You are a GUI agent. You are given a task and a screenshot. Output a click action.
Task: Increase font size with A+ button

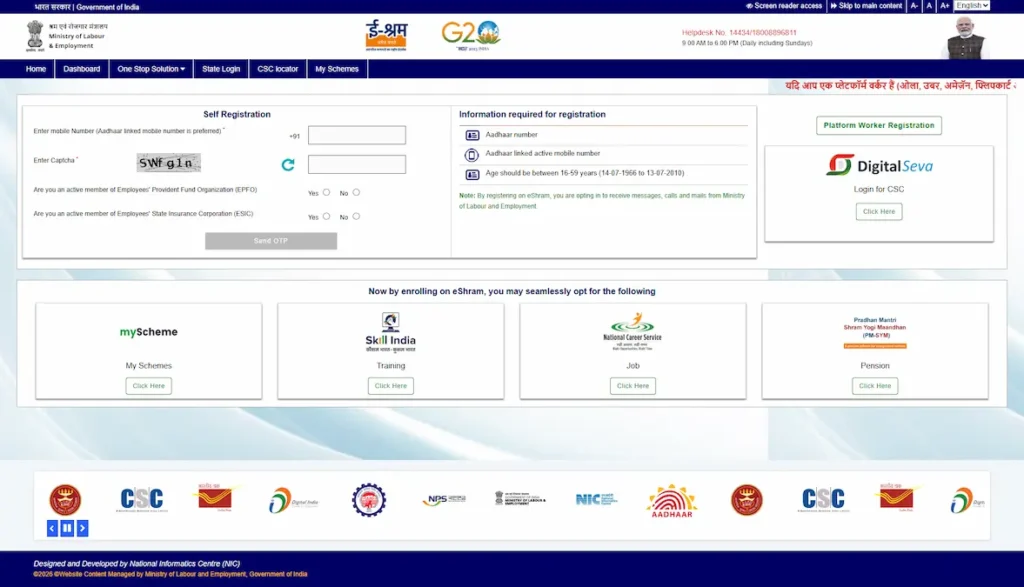coord(944,6)
